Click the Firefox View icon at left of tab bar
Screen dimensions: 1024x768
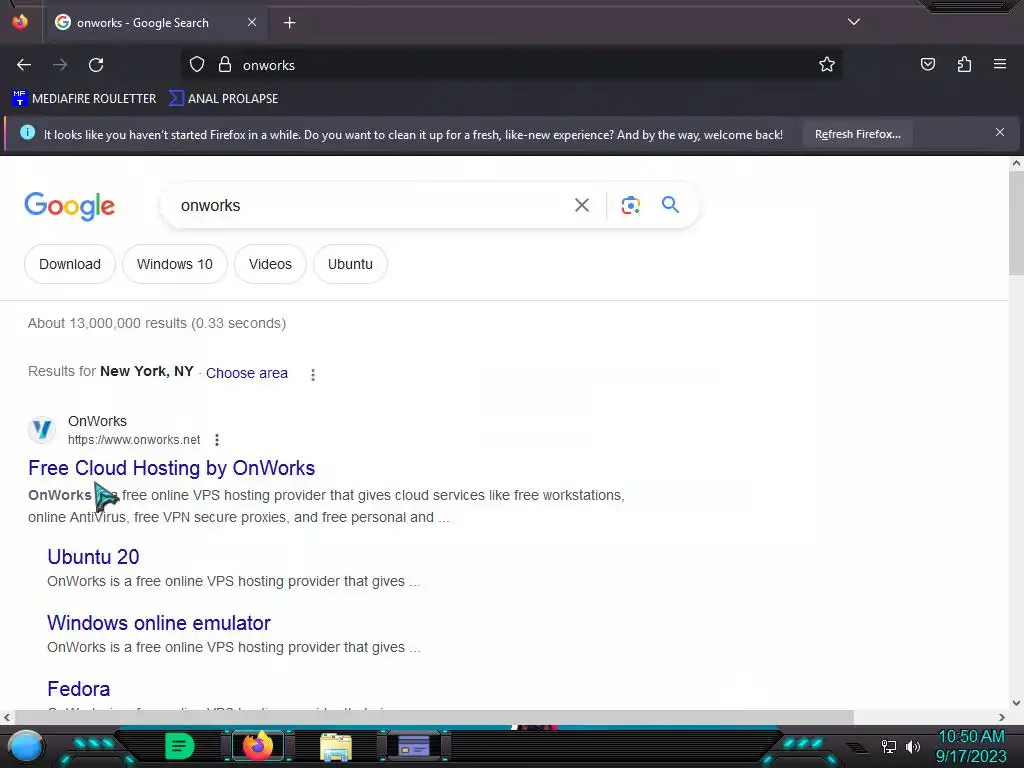(x=20, y=22)
